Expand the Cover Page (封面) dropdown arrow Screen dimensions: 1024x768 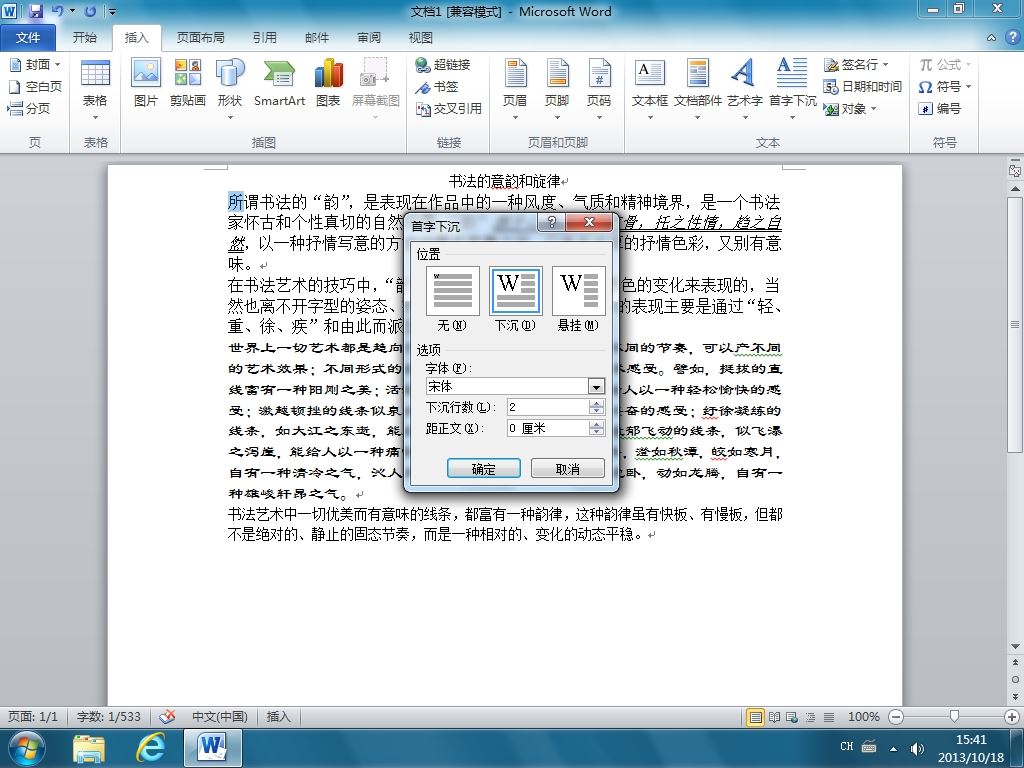(57, 65)
